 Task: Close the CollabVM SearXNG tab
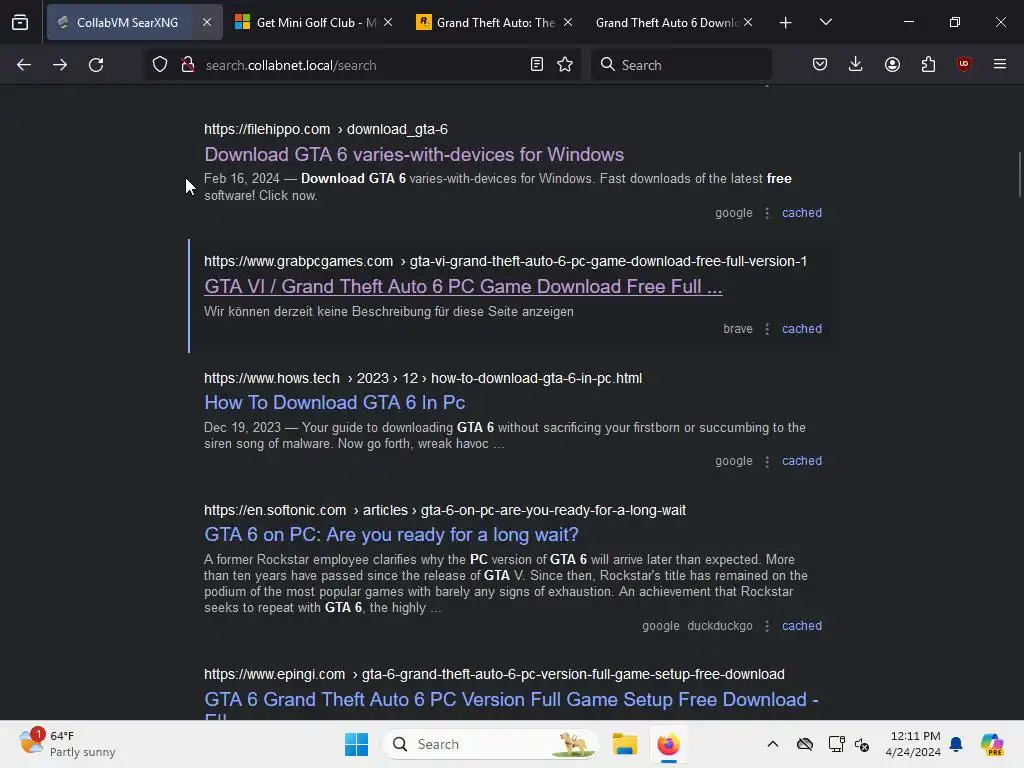pyautogui.click(x=206, y=22)
